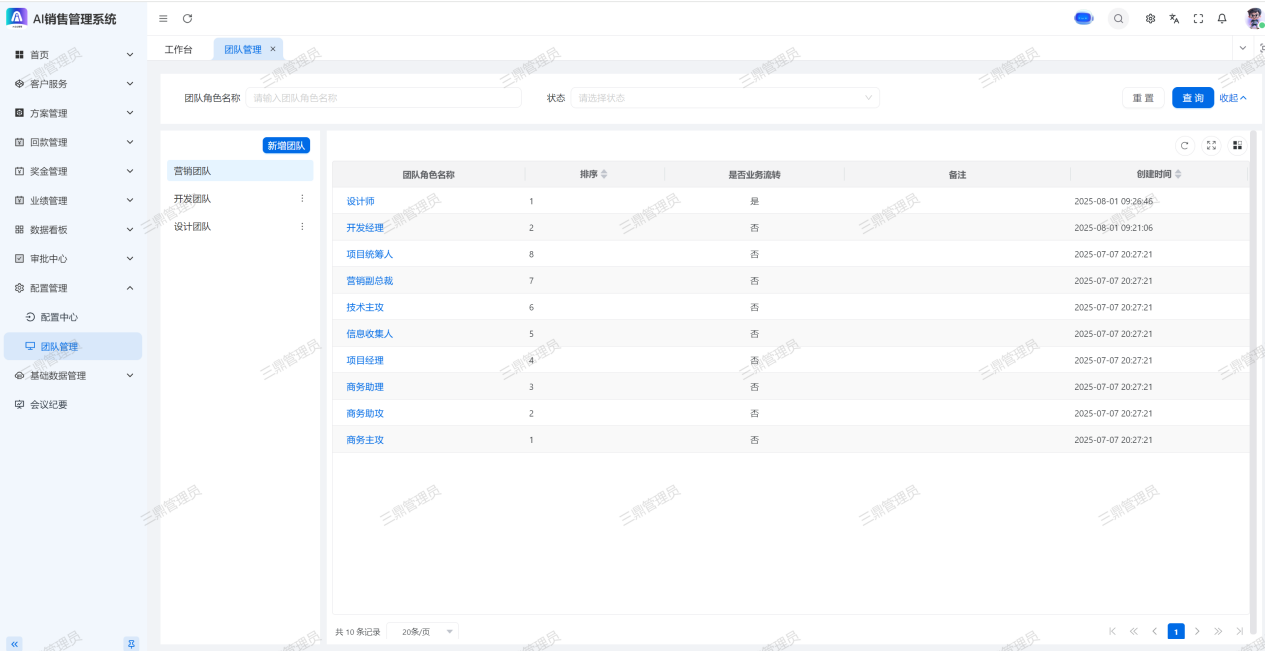The image size is (1265, 651).
Task: Expand table to fullscreen icon
Action: tap(1211, 146)
